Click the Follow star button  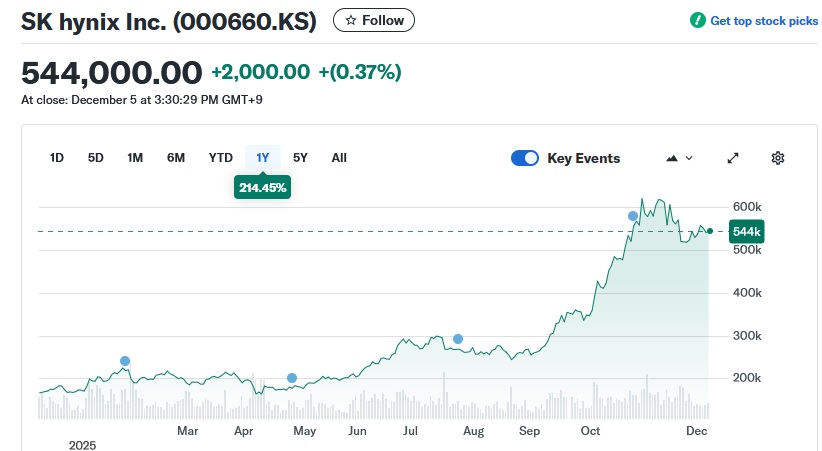pos(374,20)
